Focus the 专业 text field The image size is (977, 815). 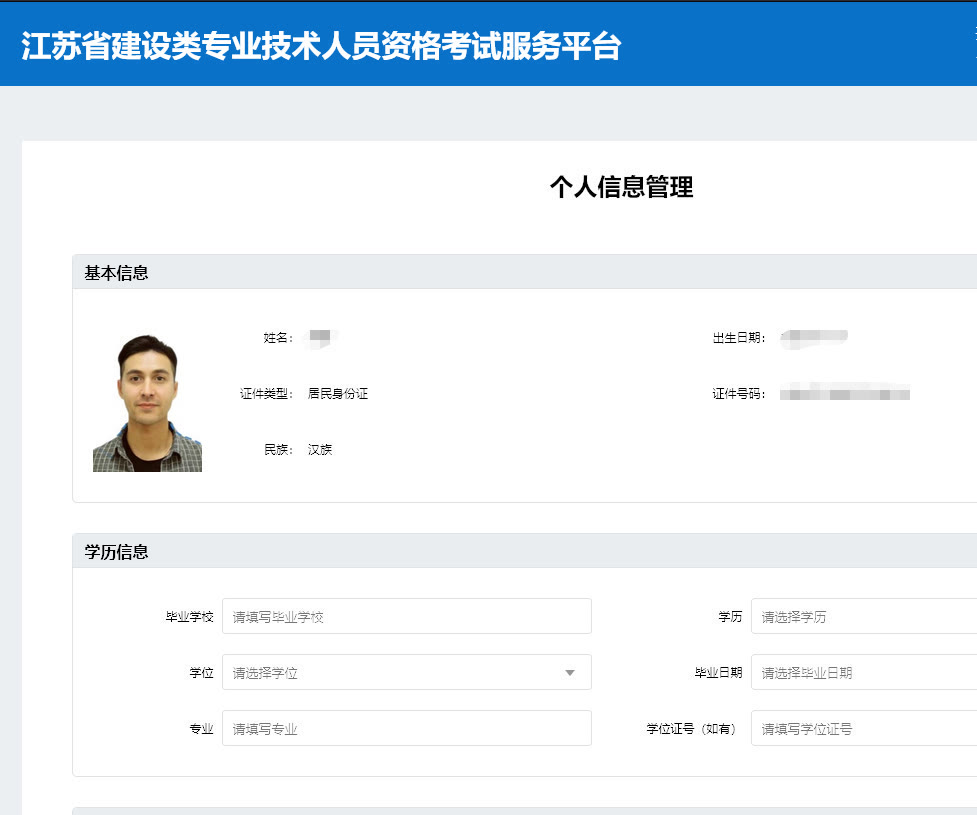click(406, 729)
